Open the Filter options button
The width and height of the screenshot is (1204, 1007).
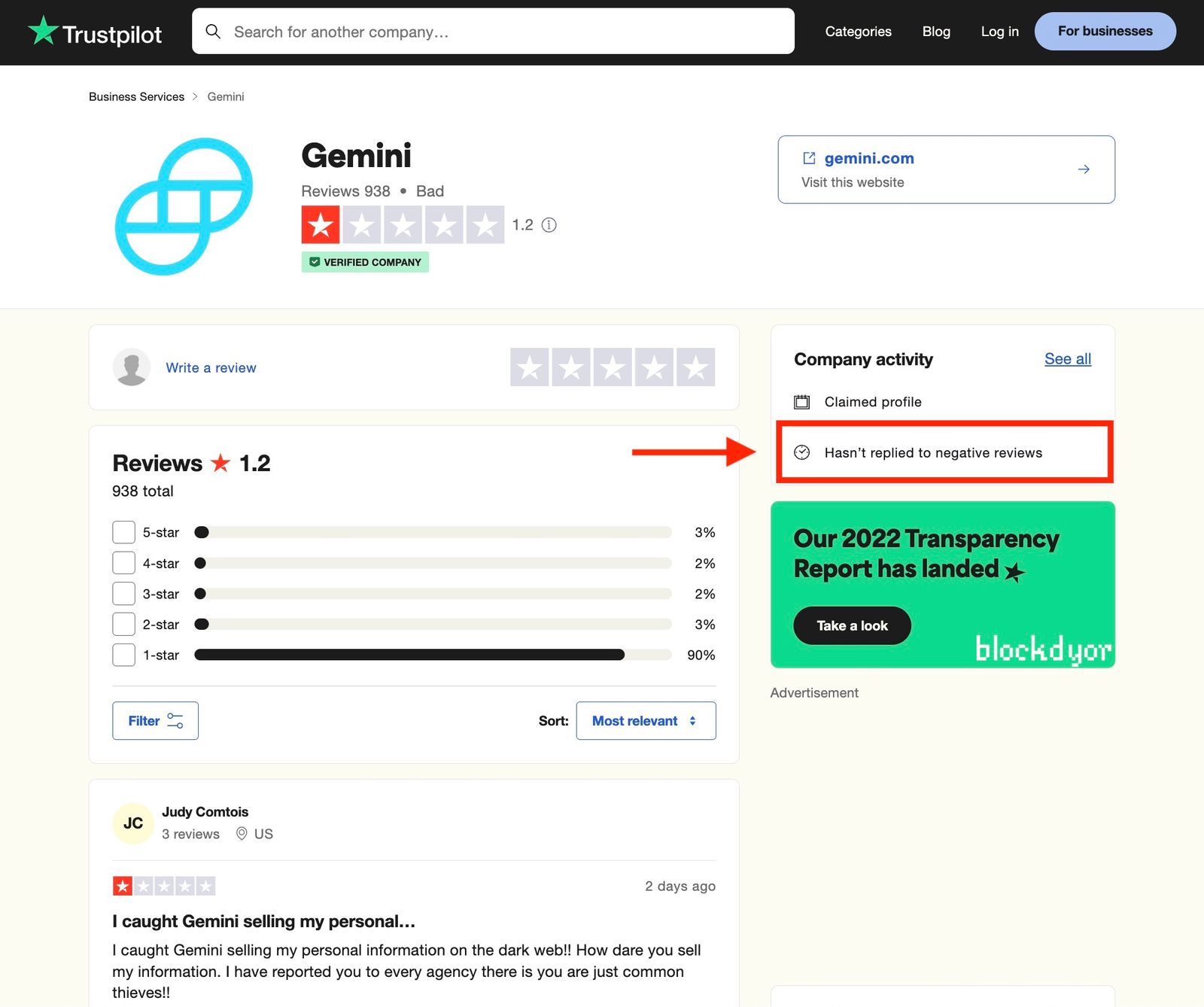(x=155, y=721)
